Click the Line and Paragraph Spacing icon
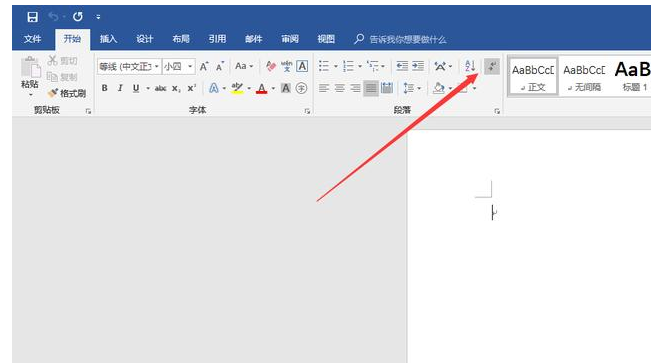Screen dimensions: 651x363 (409, 88)
